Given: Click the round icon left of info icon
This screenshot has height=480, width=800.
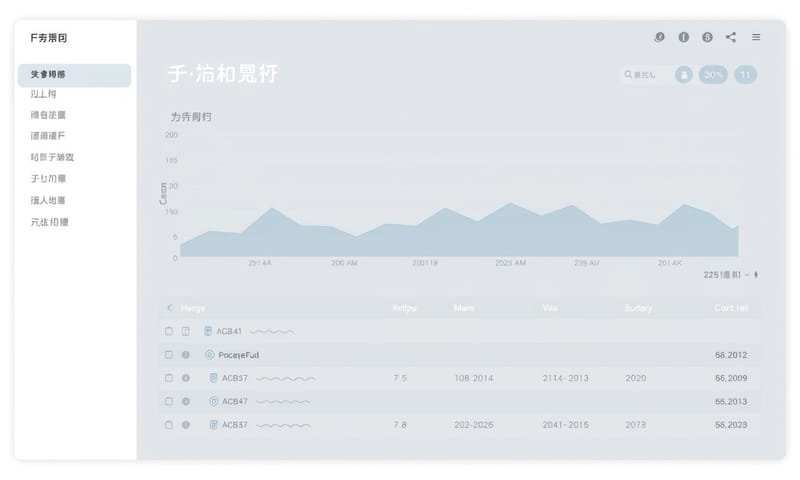Looking at the screenshot, I should [659, 37].
